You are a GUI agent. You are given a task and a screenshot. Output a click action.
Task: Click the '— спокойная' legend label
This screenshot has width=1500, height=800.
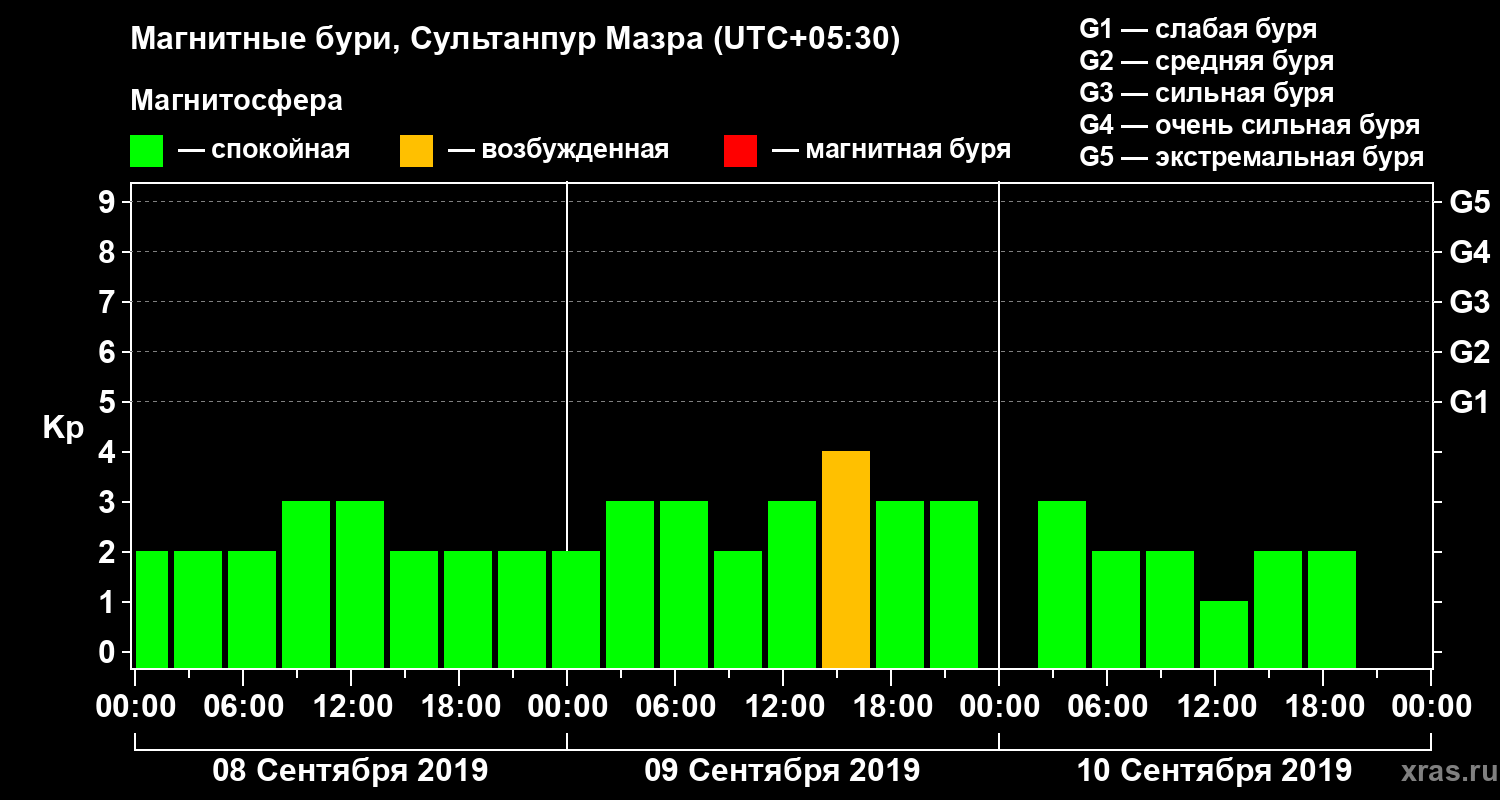[x=264, y=151]
